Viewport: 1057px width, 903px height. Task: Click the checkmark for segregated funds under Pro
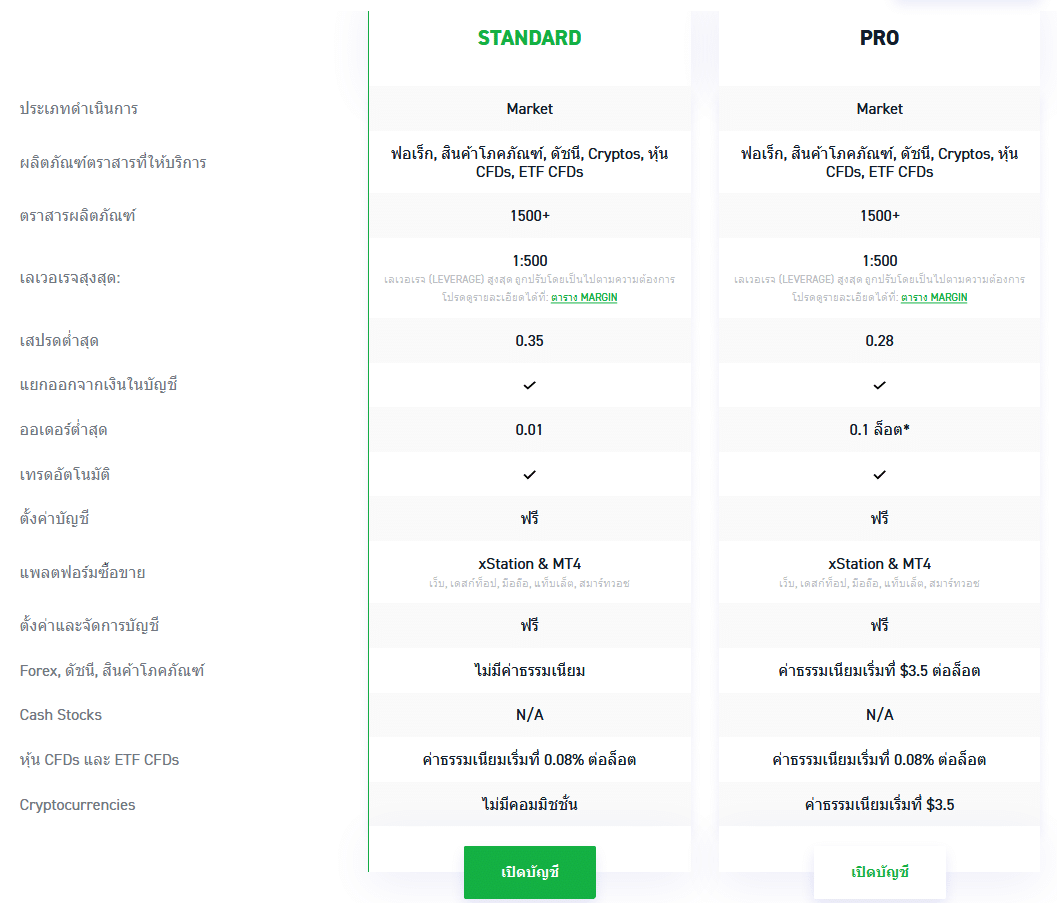[x=879, y=385]
